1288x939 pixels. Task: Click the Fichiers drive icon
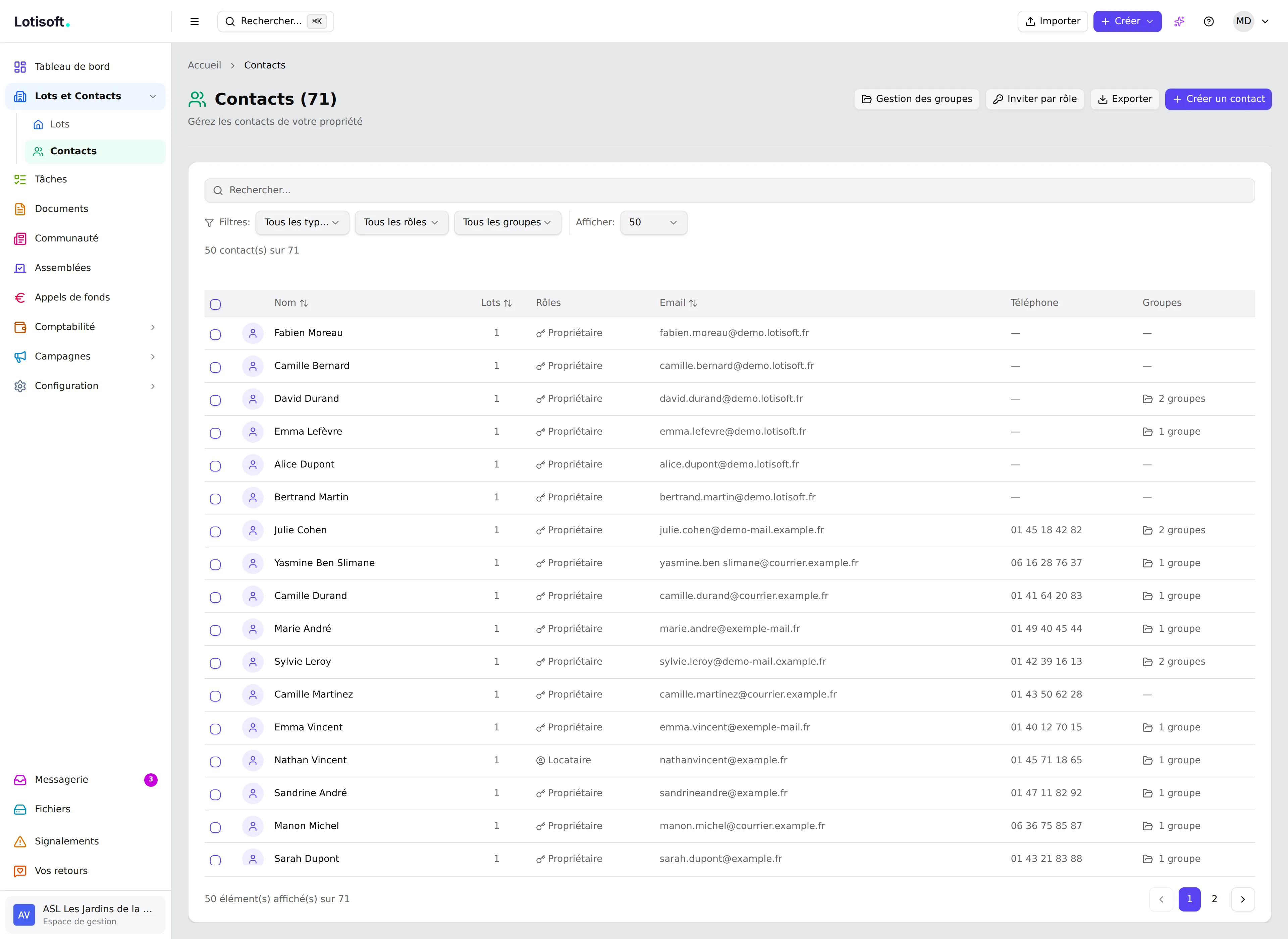pos(20,809)
